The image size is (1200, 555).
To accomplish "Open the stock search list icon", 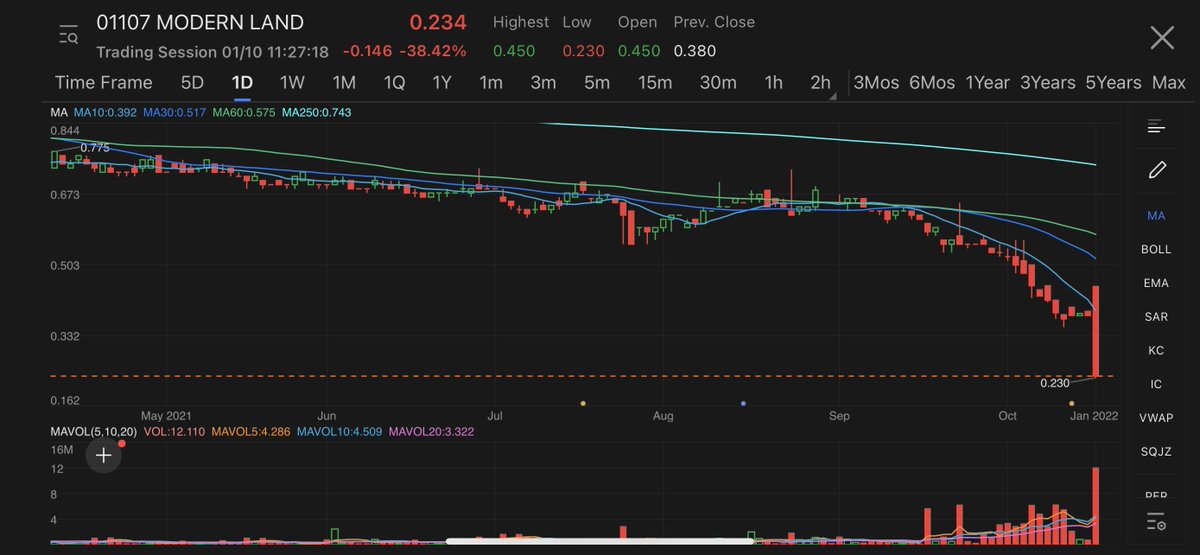I will [68, 37].
